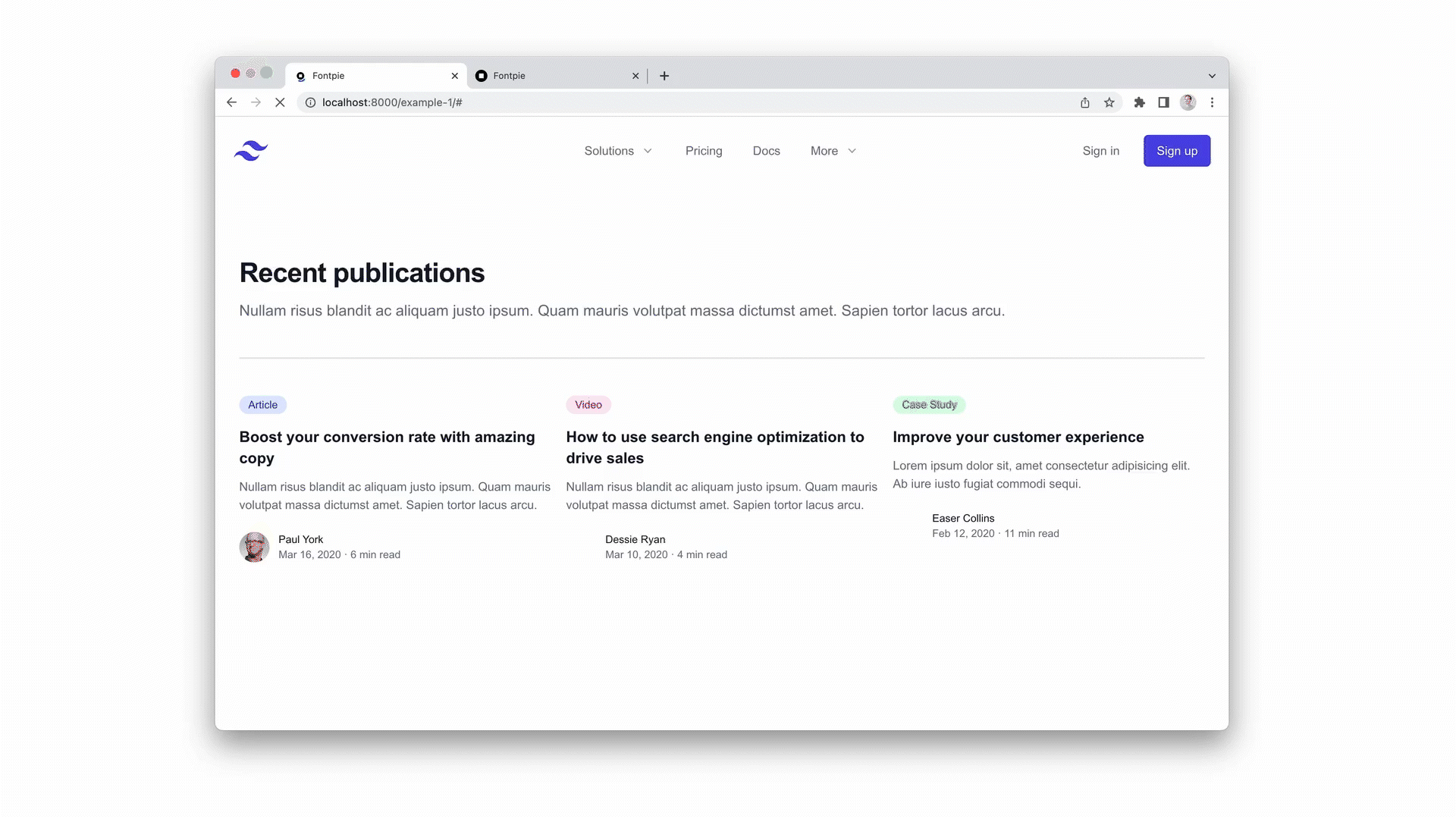Click the Sign in link
This screenshot has height=819, width=1456.
pos(1100,151)
